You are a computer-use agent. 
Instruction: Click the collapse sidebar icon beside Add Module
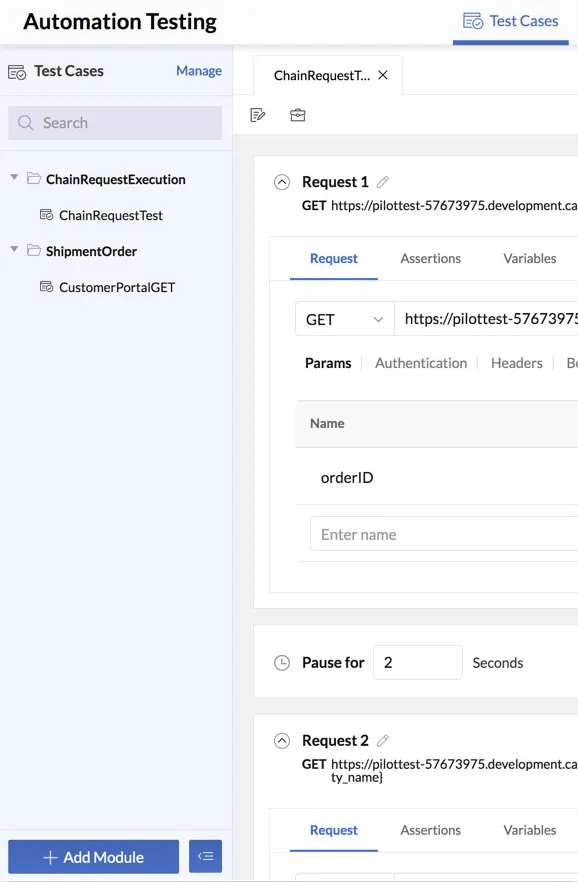(205, 856)
